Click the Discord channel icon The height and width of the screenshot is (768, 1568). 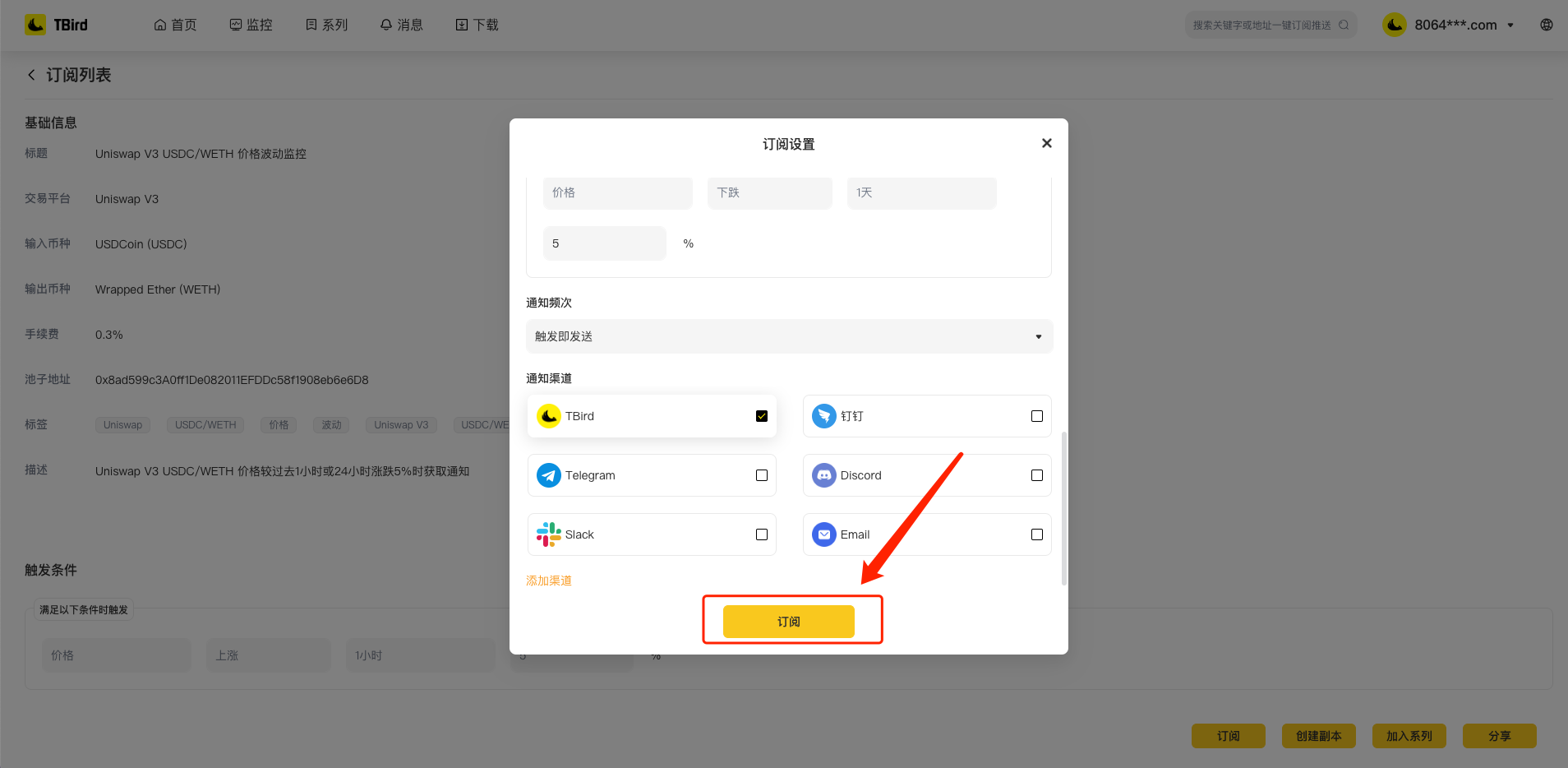click(x=823, y=475)
